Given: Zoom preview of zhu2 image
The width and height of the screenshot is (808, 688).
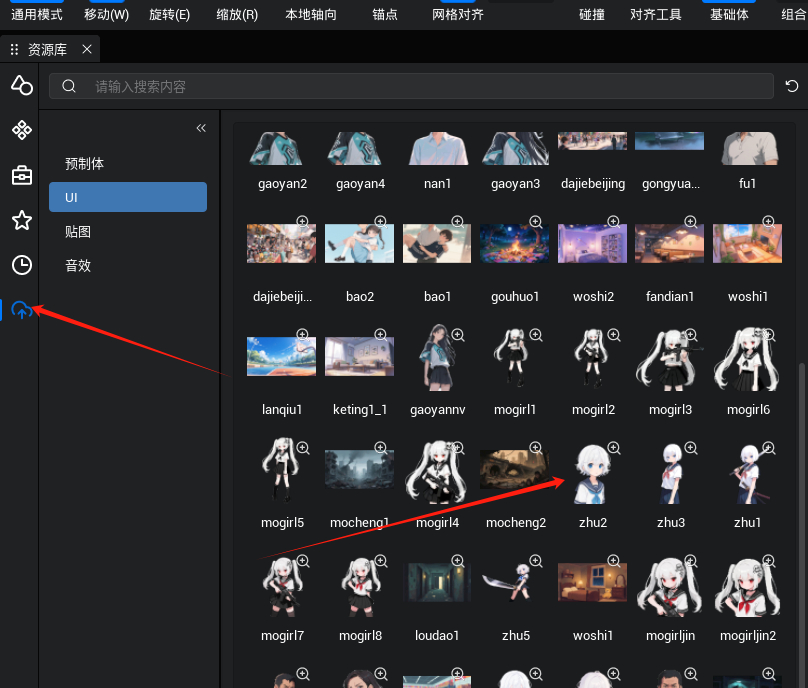Looking at the screenshot, I should click(x=614, y=447).
